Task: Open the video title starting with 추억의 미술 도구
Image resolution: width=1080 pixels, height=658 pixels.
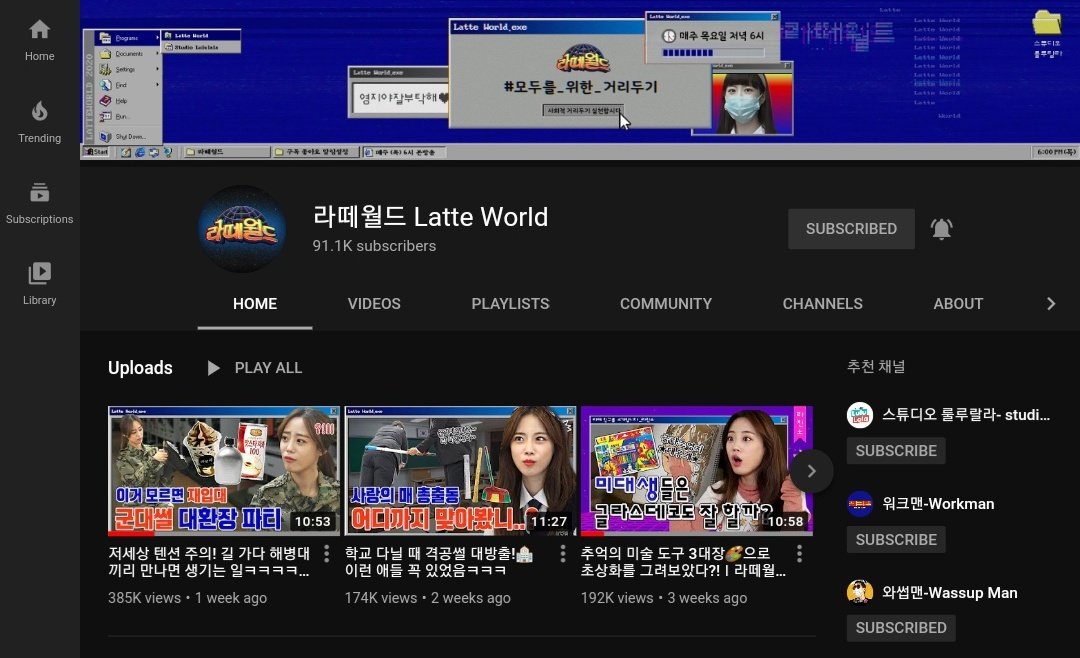Action: (x=683, y=562)
